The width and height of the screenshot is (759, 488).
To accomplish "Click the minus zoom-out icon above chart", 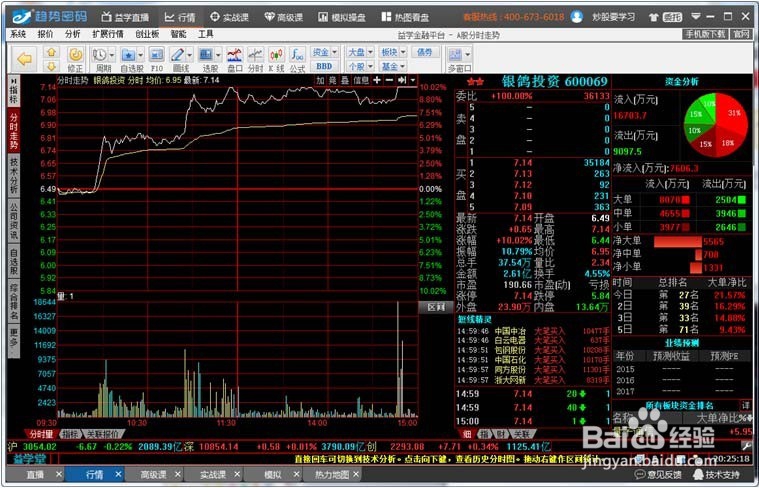I will pyautogui.click(x=389, y=80).
